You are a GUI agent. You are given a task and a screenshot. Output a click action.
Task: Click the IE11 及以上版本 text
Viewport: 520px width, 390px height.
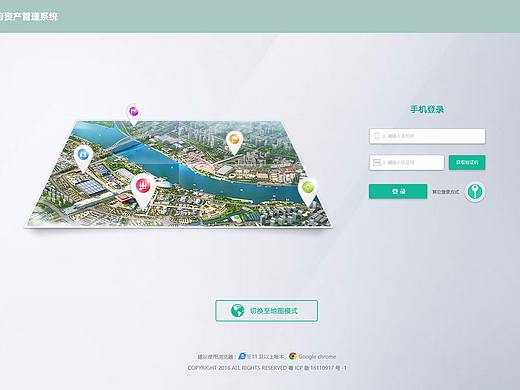pyautogui.click(x=266, y=356)
